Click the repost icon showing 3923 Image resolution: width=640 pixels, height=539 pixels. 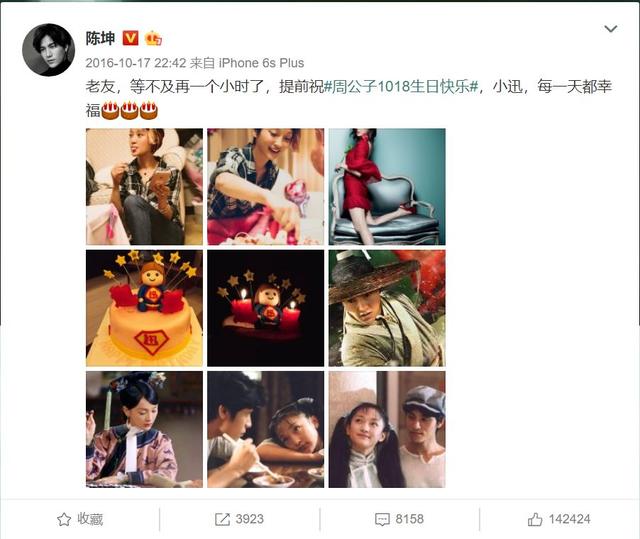(x=222, y=519)
